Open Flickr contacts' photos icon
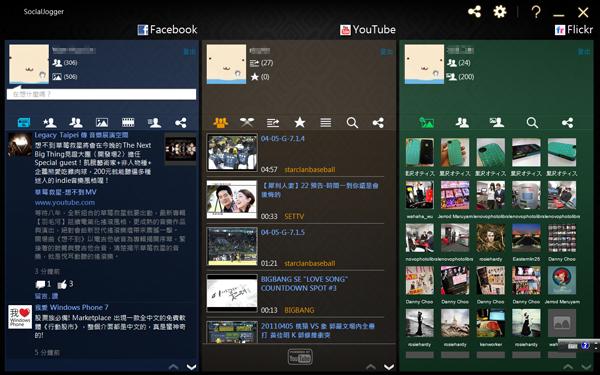This screenshot has height=375, width=600. (497, 122)
